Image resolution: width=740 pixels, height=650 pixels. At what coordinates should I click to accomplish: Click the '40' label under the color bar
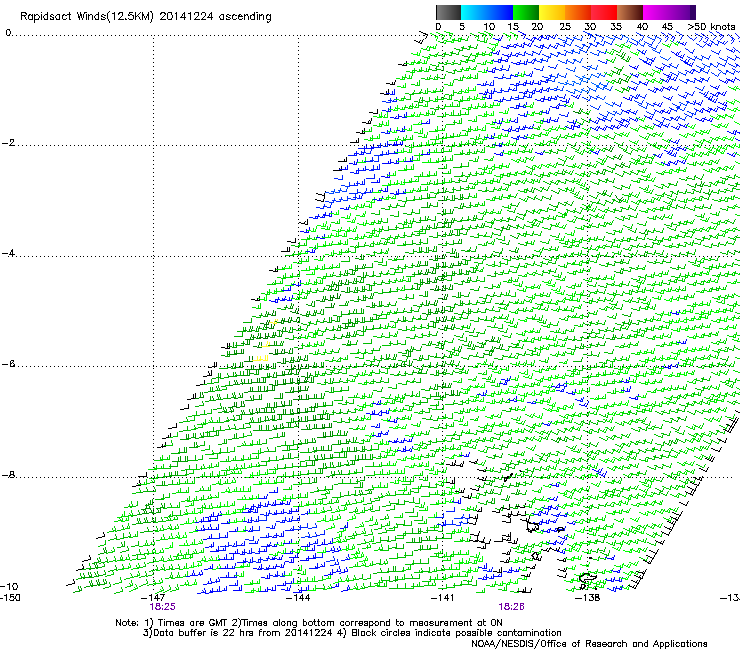(x=642, y=27)
